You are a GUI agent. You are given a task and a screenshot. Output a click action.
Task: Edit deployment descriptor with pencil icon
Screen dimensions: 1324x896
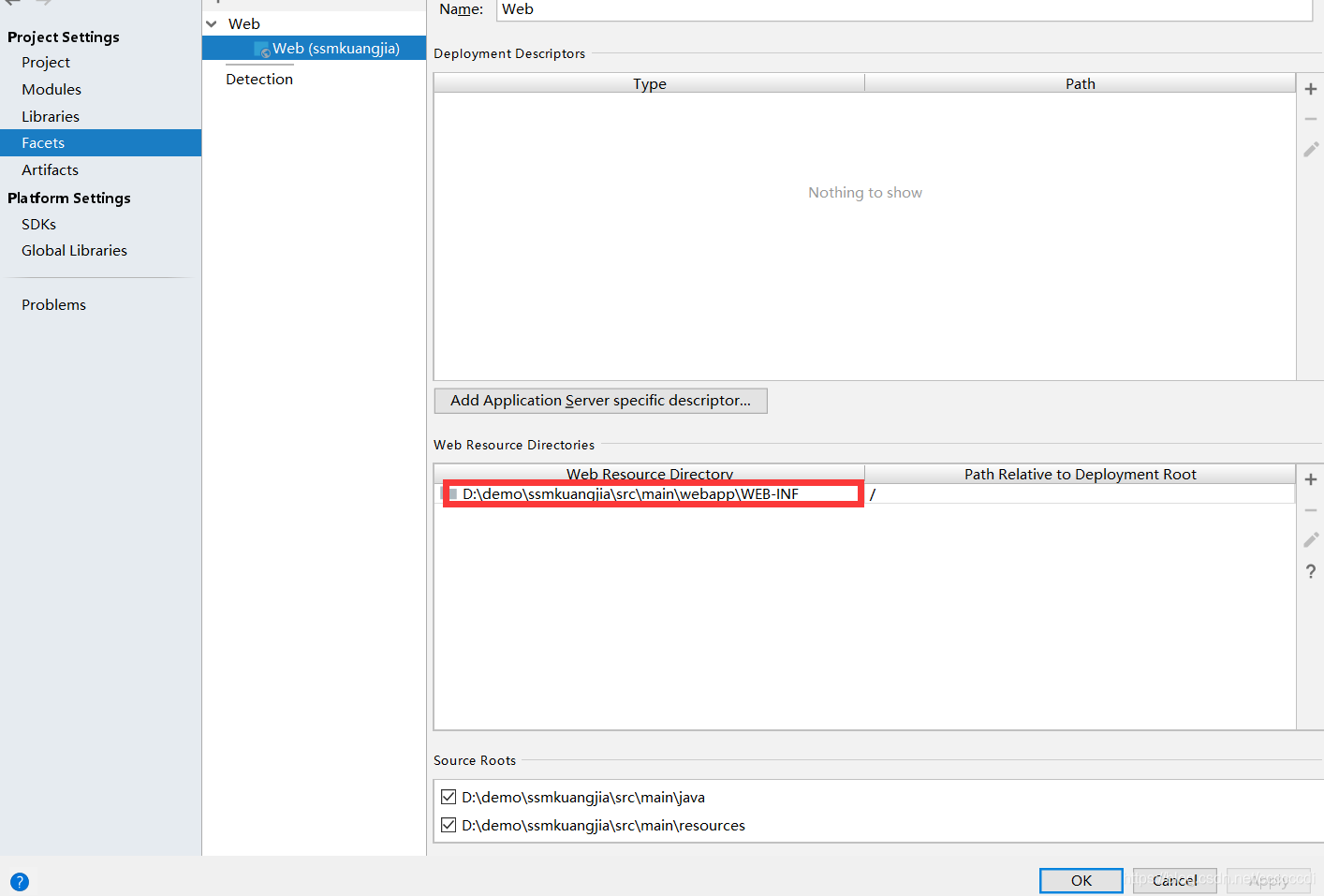[x=1311, y=149]
